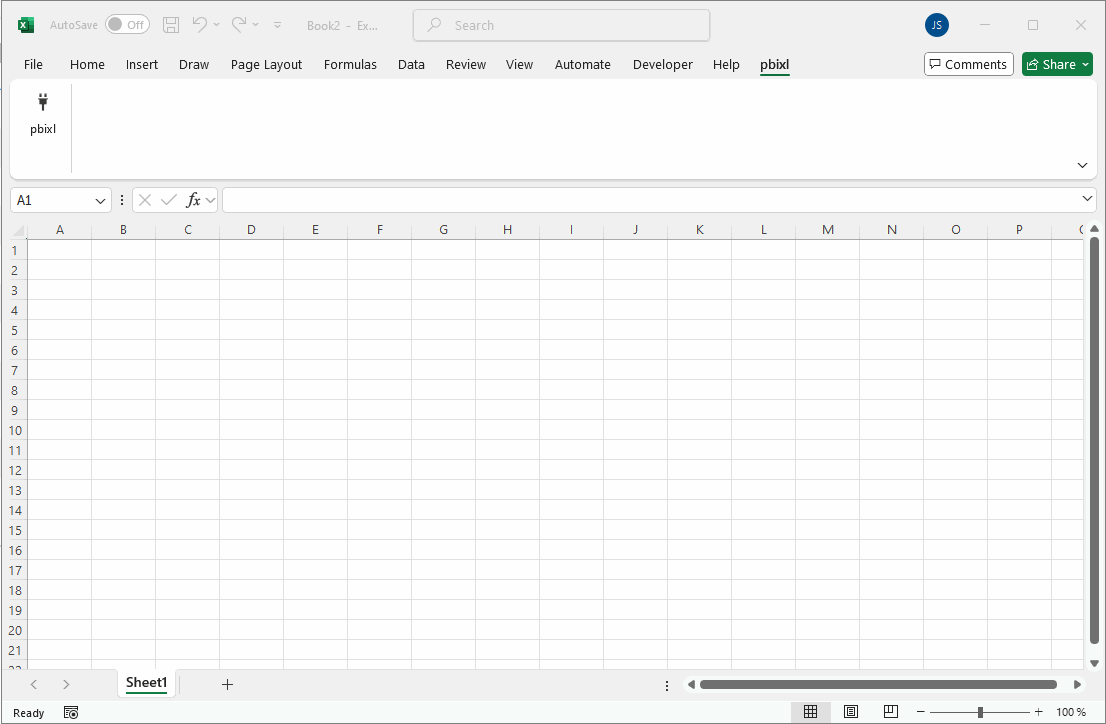The width and height of the screenshot is (1106, 724).
Task: Select Normal view icon in status bar
Action: coord(810,711)
